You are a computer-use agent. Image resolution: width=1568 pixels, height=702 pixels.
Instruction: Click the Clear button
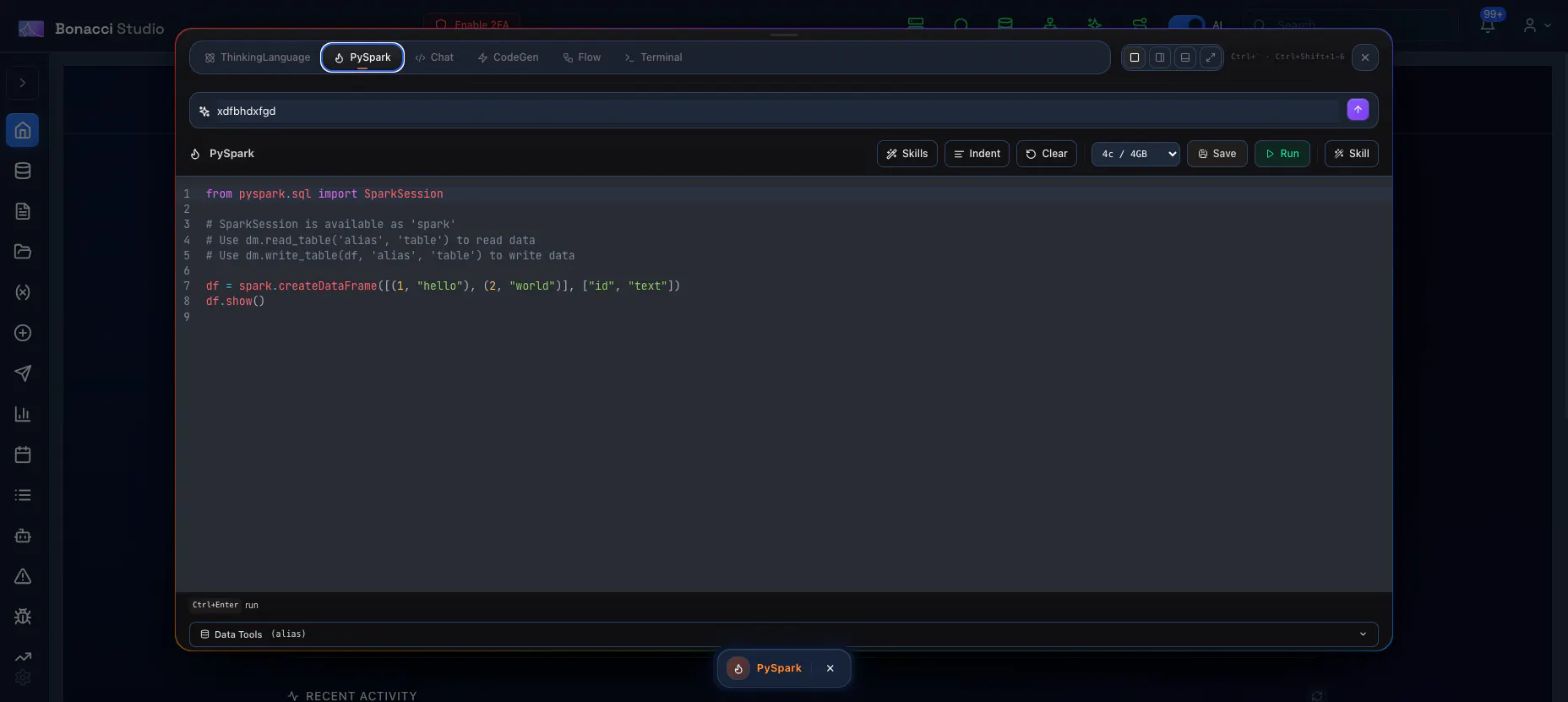pyautogui.click(x=1047, y=154)
